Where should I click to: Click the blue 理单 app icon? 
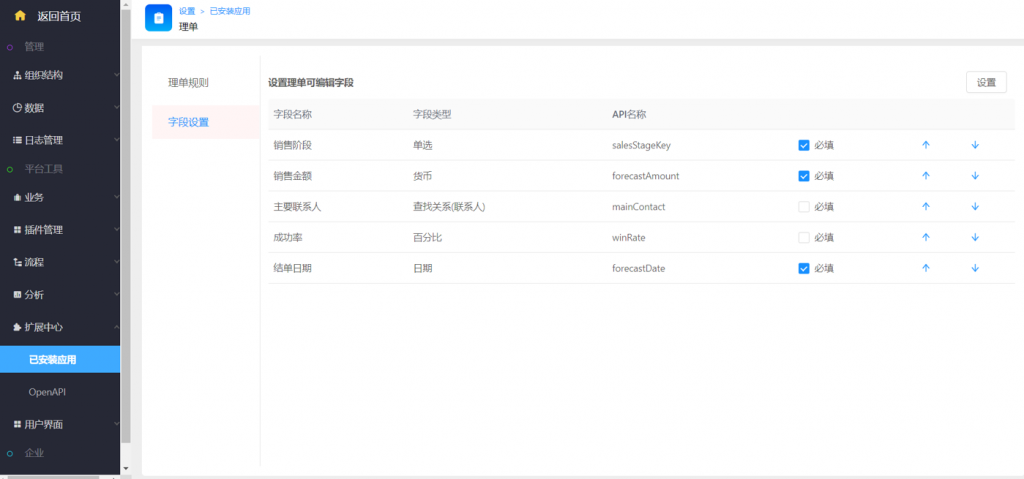pyautogui.click(x=158, y=18)
